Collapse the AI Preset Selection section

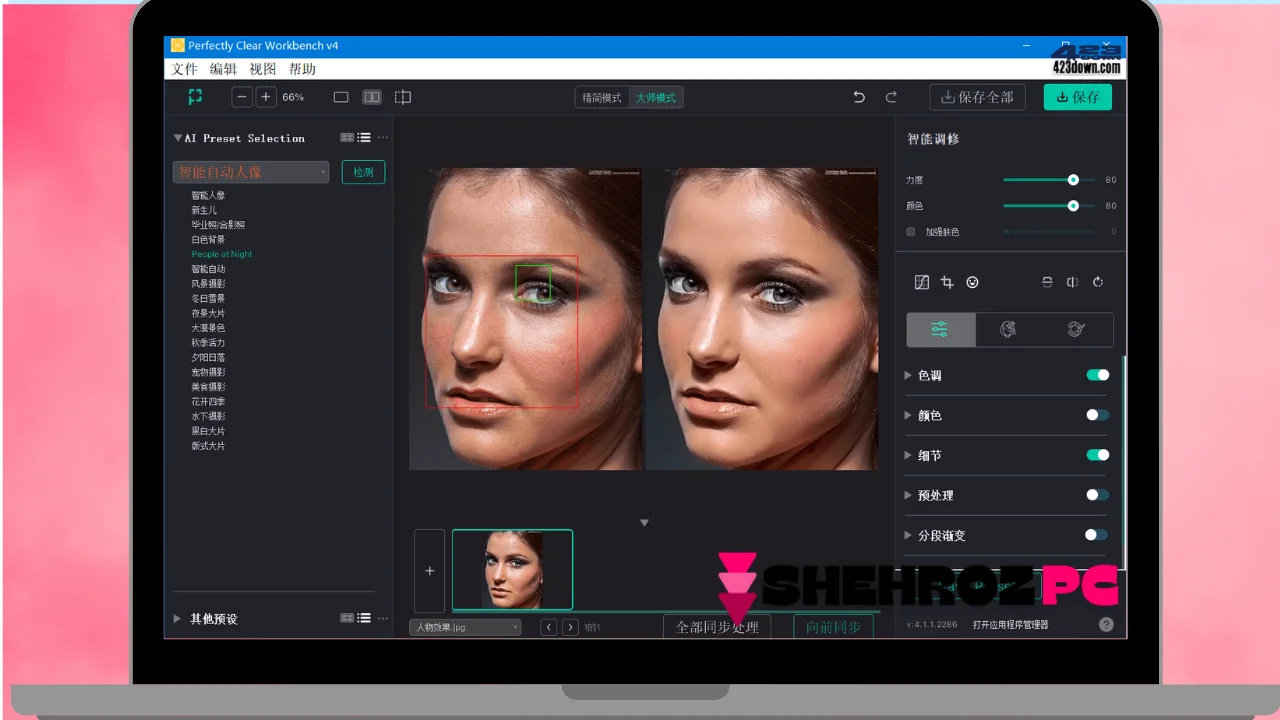(178, 138)
